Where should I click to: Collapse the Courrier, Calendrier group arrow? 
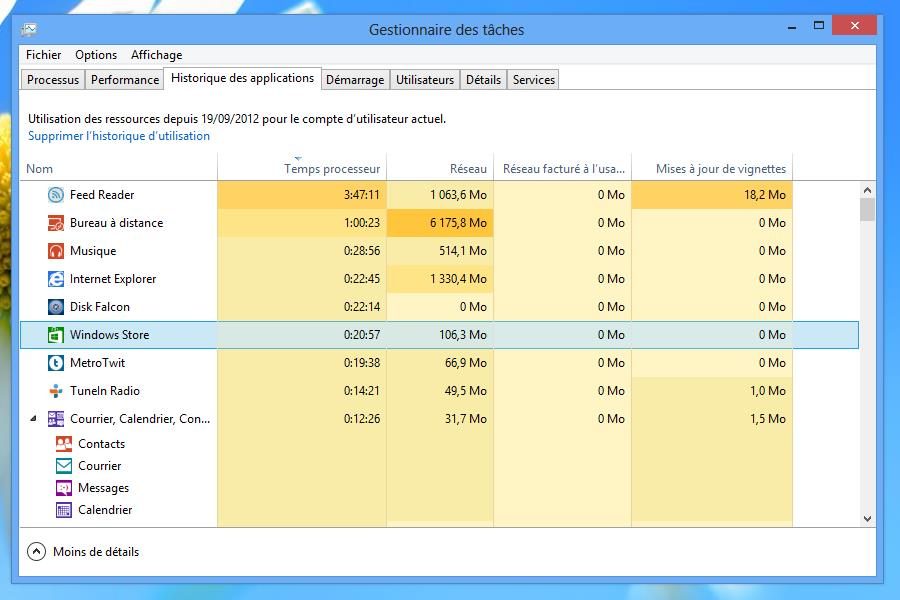(33, 419)
